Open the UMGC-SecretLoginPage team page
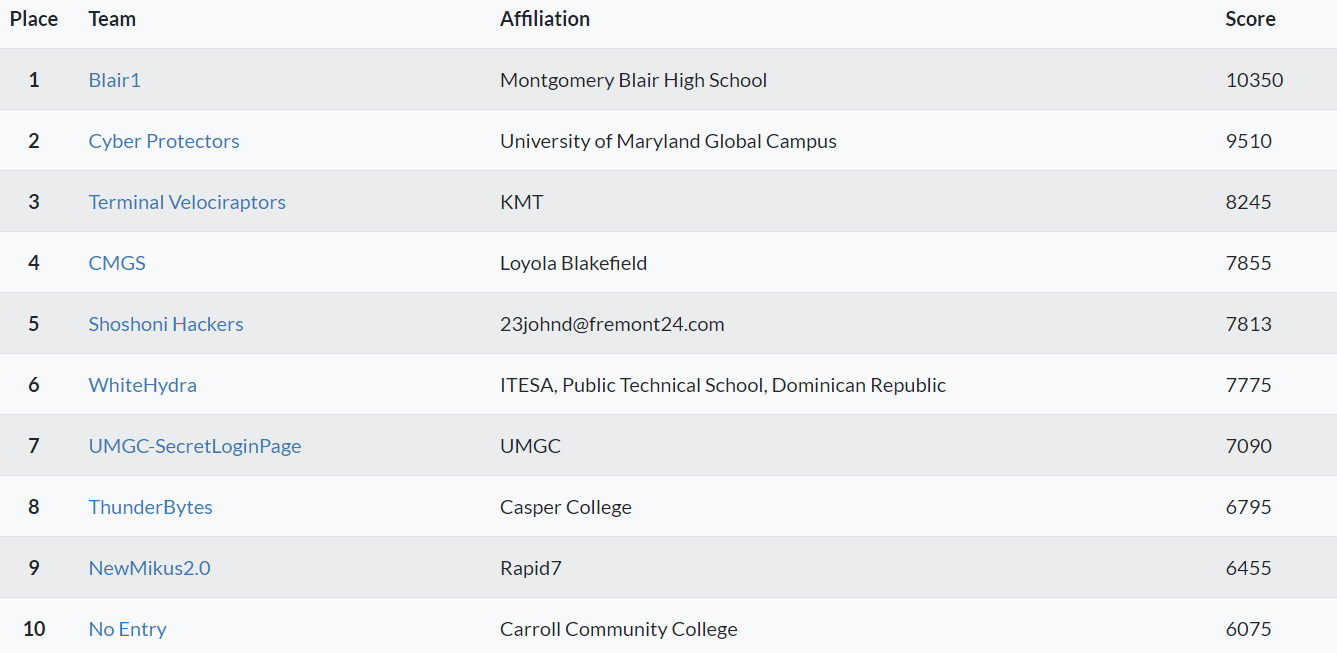1337x653 pixels. (195, 446)
